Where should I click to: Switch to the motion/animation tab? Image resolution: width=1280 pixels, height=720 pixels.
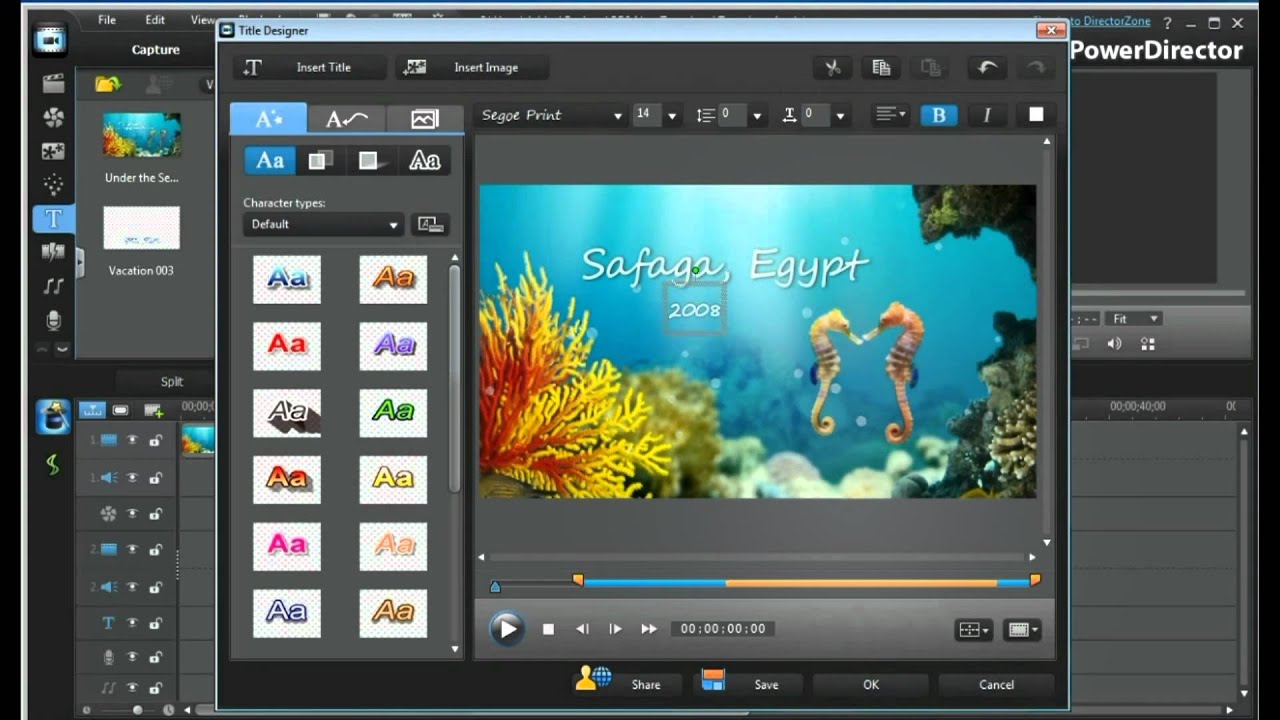coord(347,119)
